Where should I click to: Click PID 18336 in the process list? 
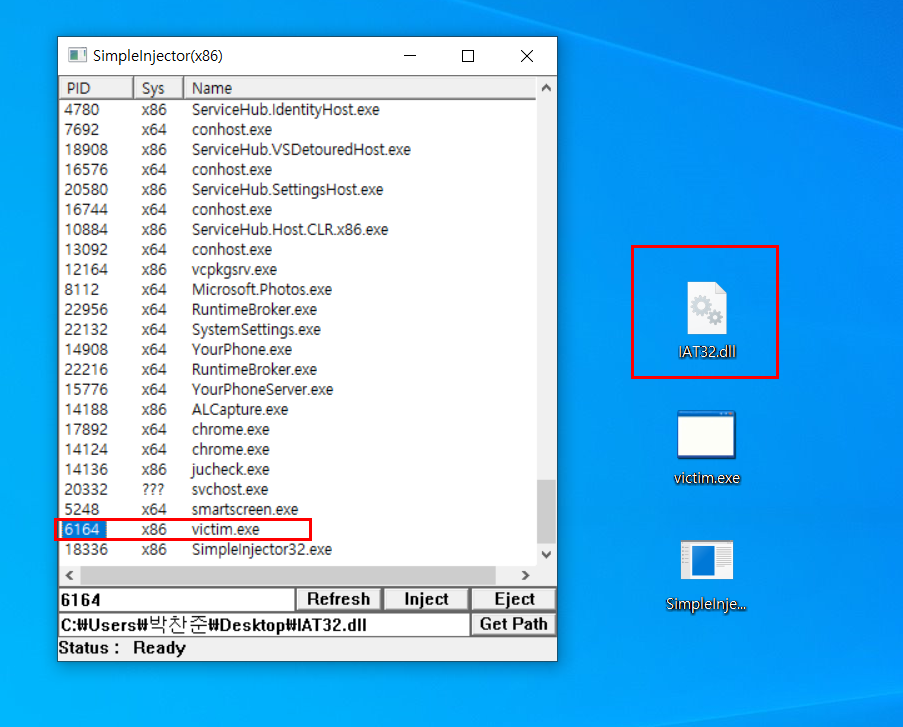(86, 550)
